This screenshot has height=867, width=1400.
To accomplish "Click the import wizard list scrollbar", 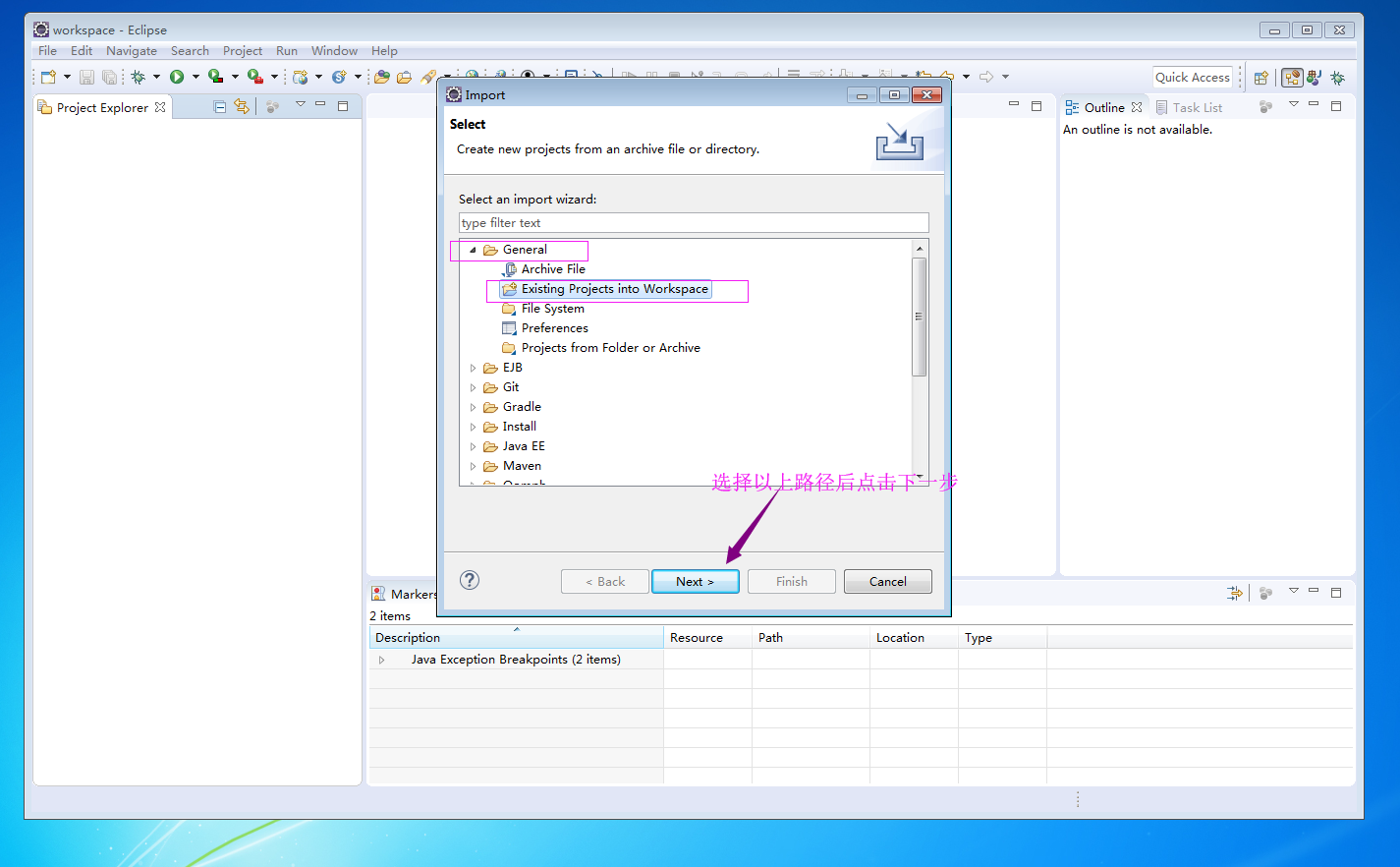I will (920, 317).
